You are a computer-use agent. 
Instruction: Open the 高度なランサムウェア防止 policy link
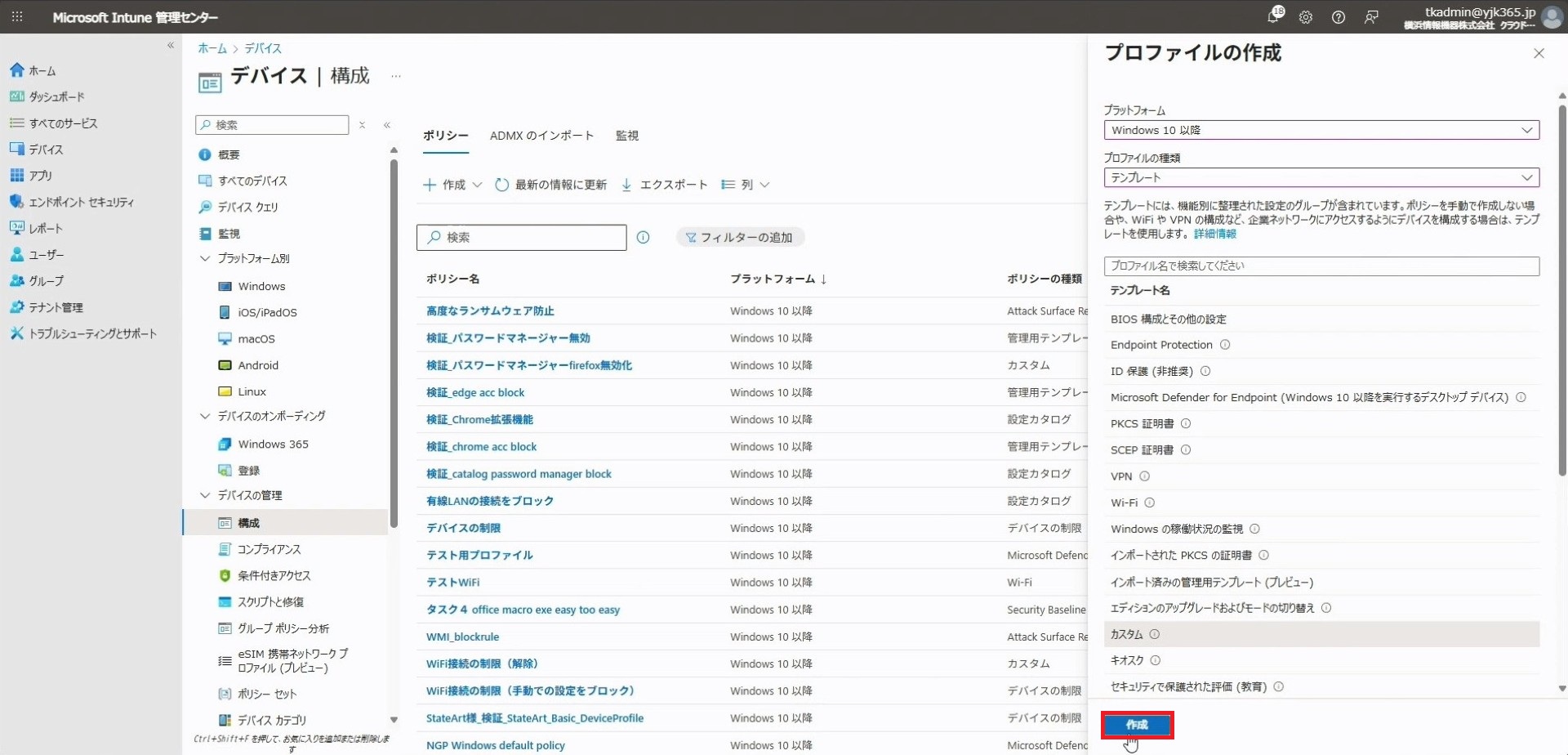490,311
